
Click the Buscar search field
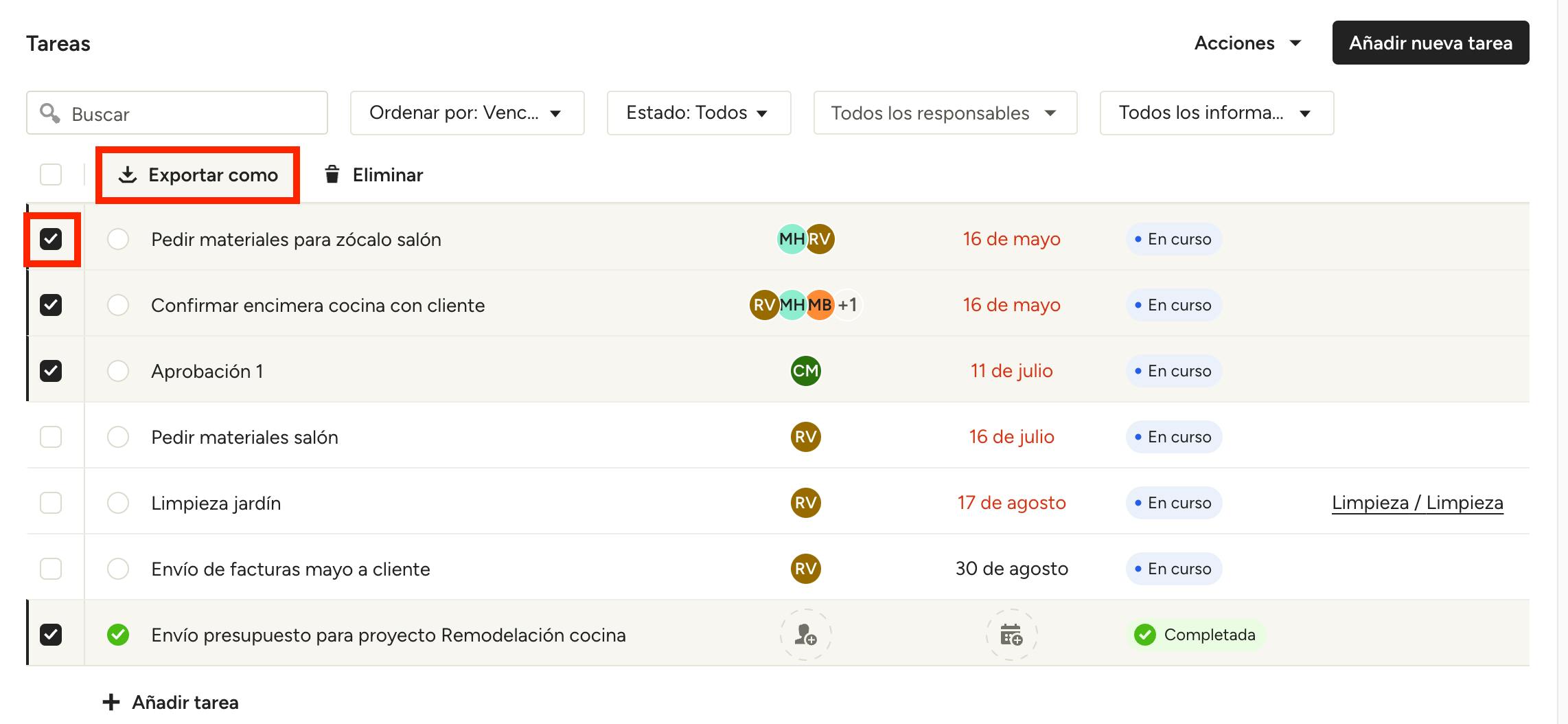coord(177,113)
